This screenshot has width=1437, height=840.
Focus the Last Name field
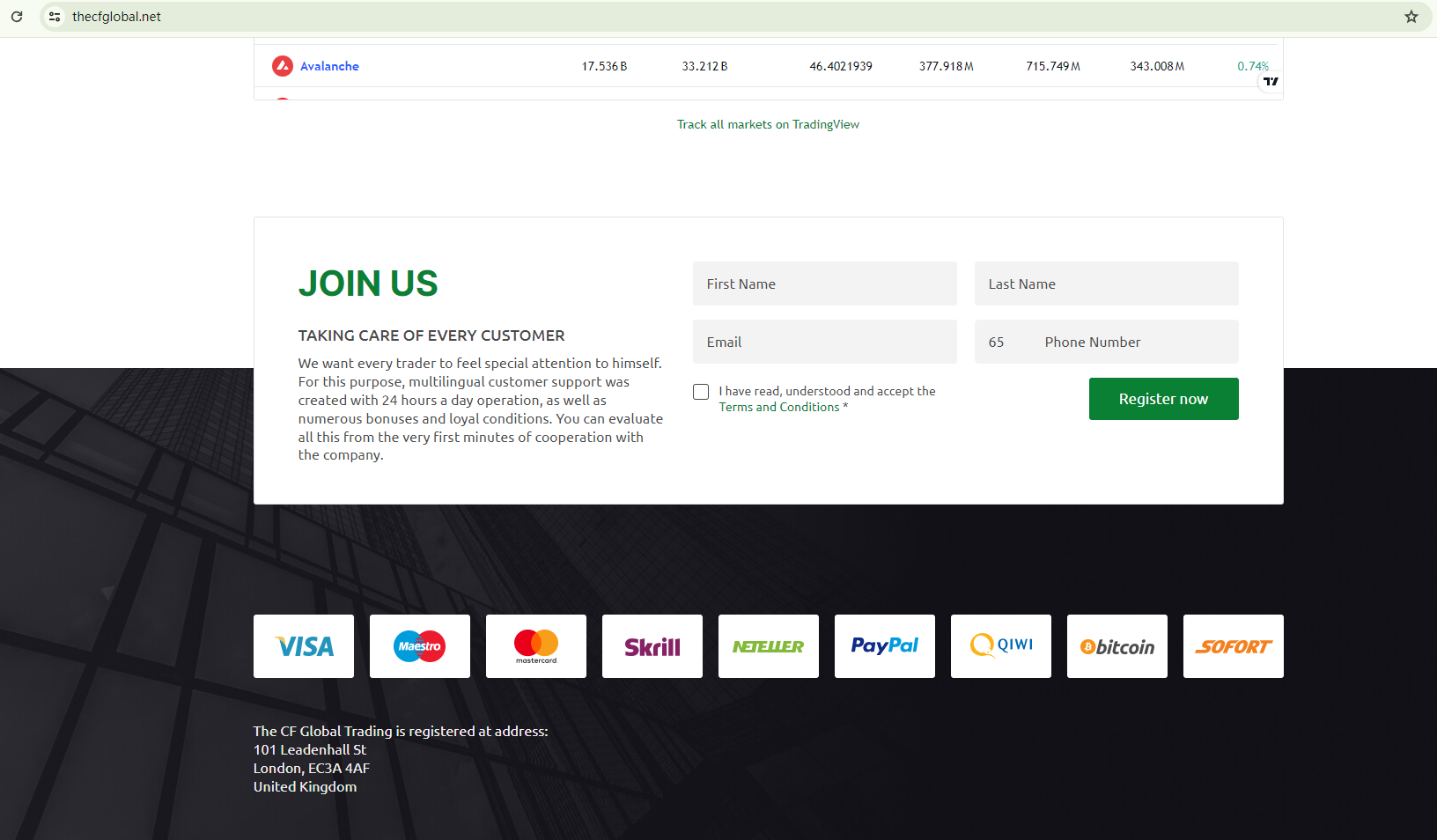(1107, 284)
